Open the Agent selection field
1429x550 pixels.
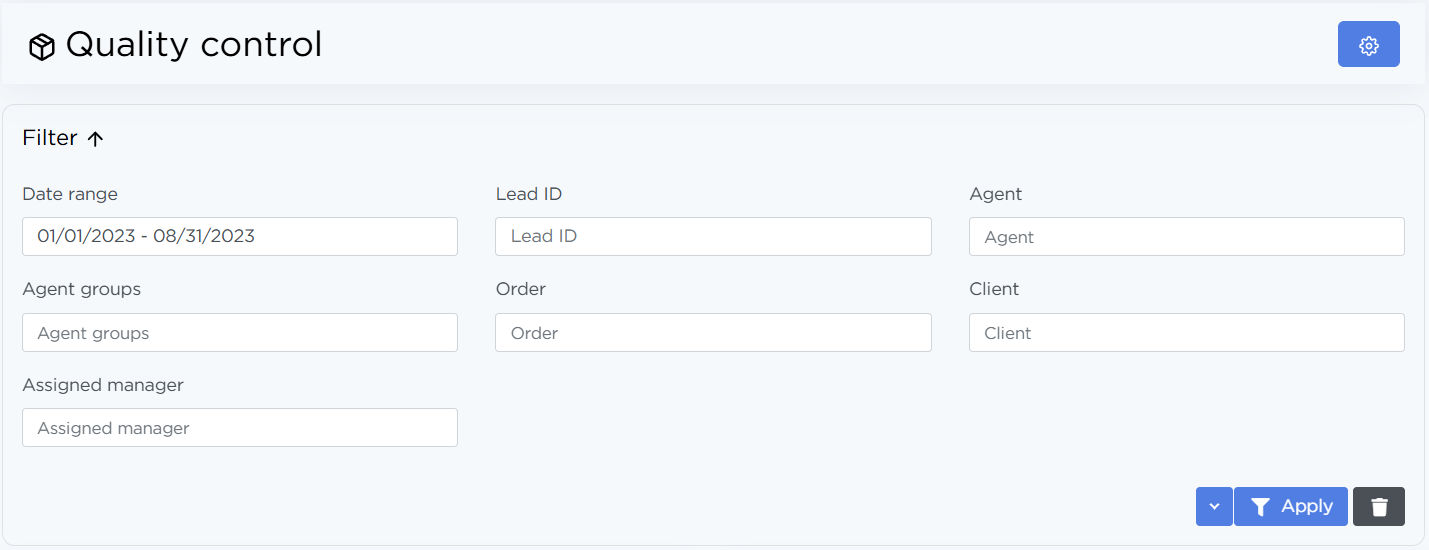point(1186,237)
